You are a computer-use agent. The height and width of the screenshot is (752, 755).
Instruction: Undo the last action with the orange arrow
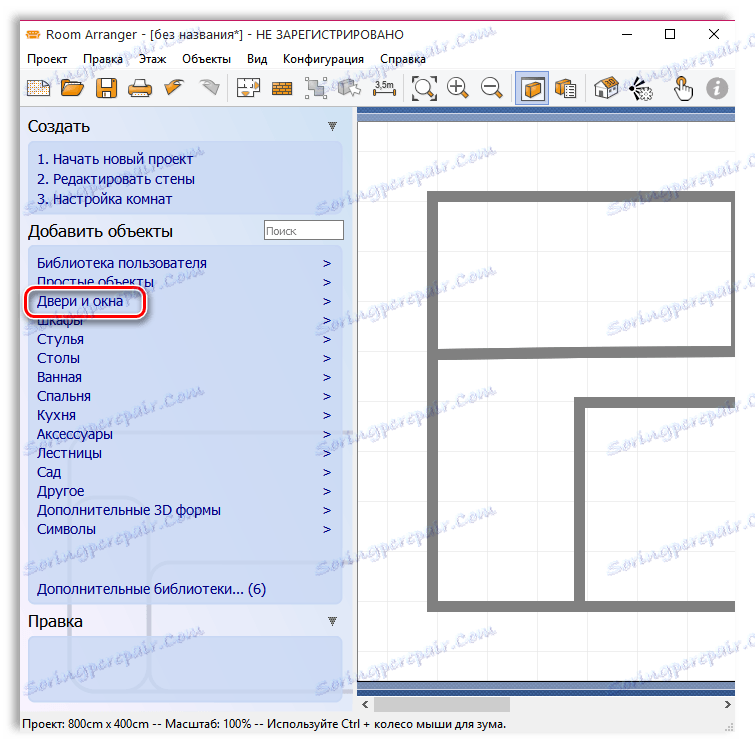(x=174, y=89)
